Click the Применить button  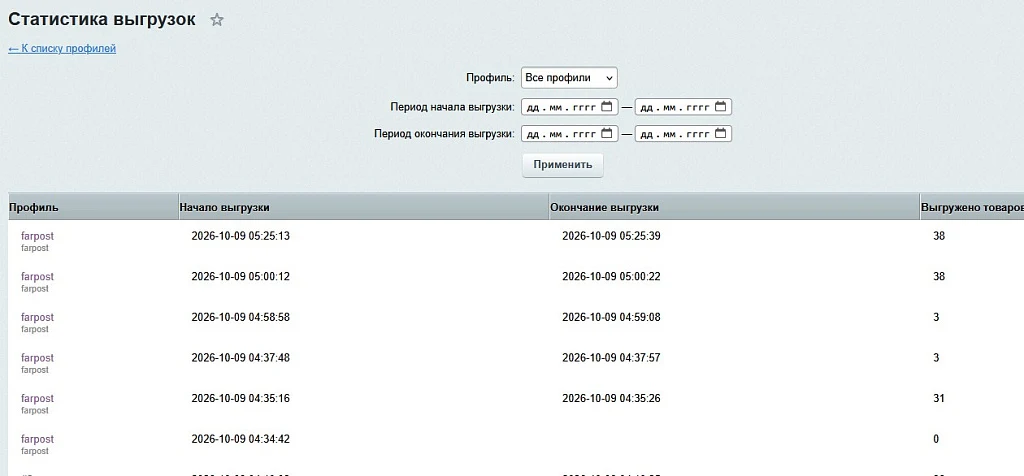pos(563,165)
